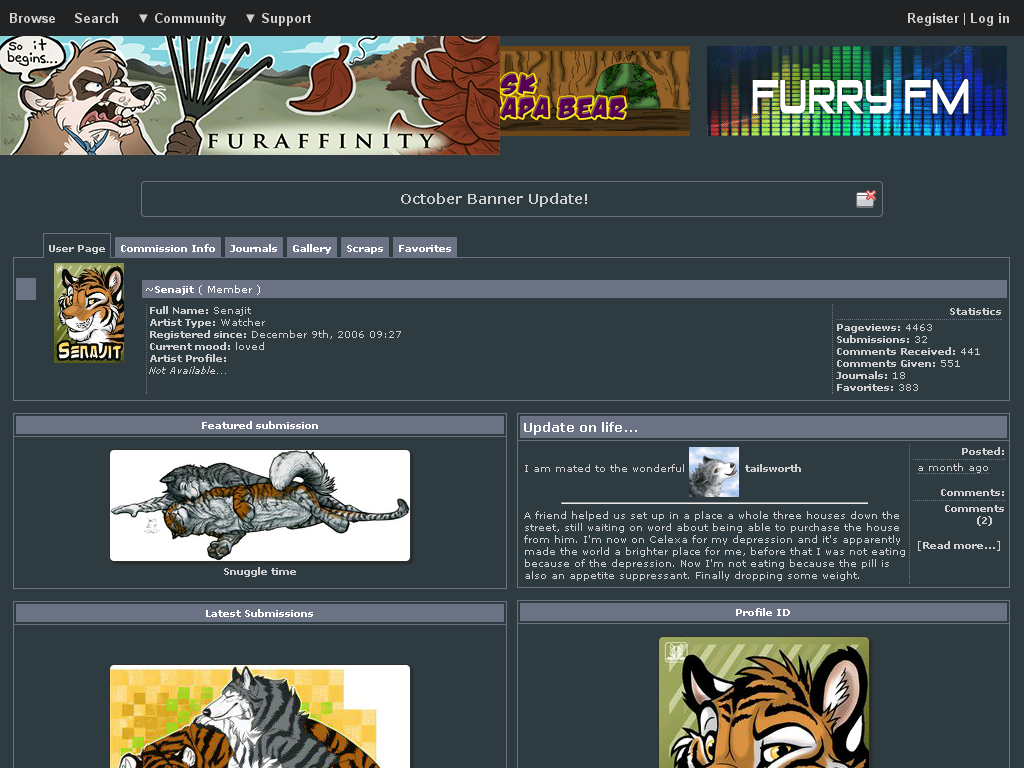1024x768 pixels.
Task: Expand the Community dropdown menu
Action: click(182, 18)
